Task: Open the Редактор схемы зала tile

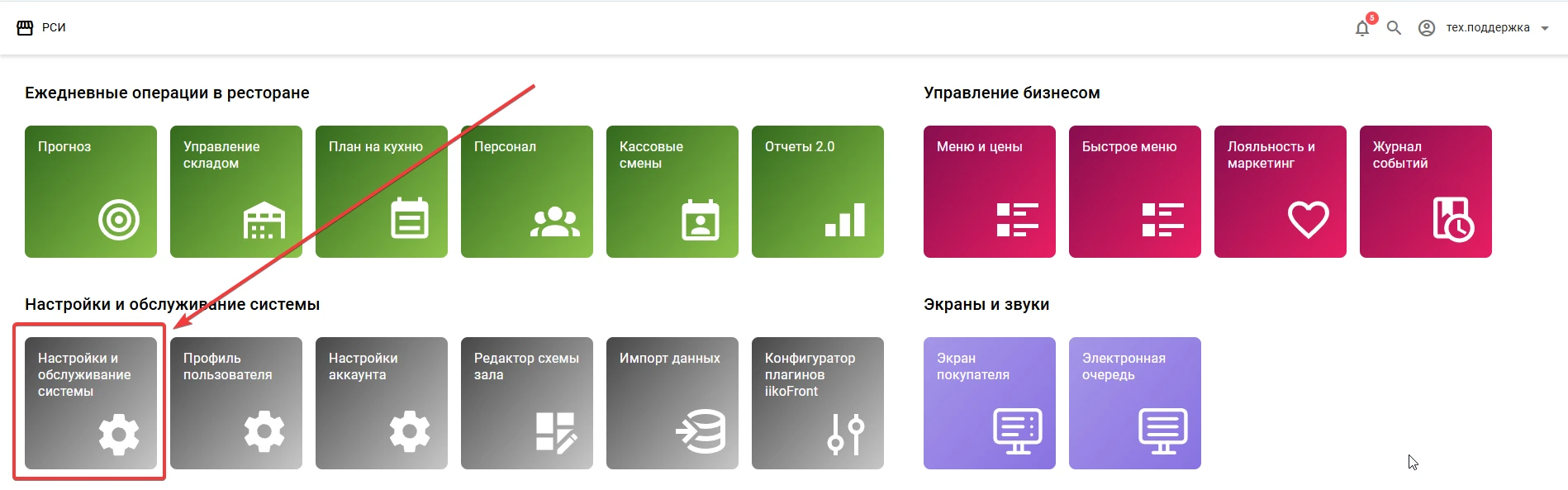Action: (x=527, y=403)
